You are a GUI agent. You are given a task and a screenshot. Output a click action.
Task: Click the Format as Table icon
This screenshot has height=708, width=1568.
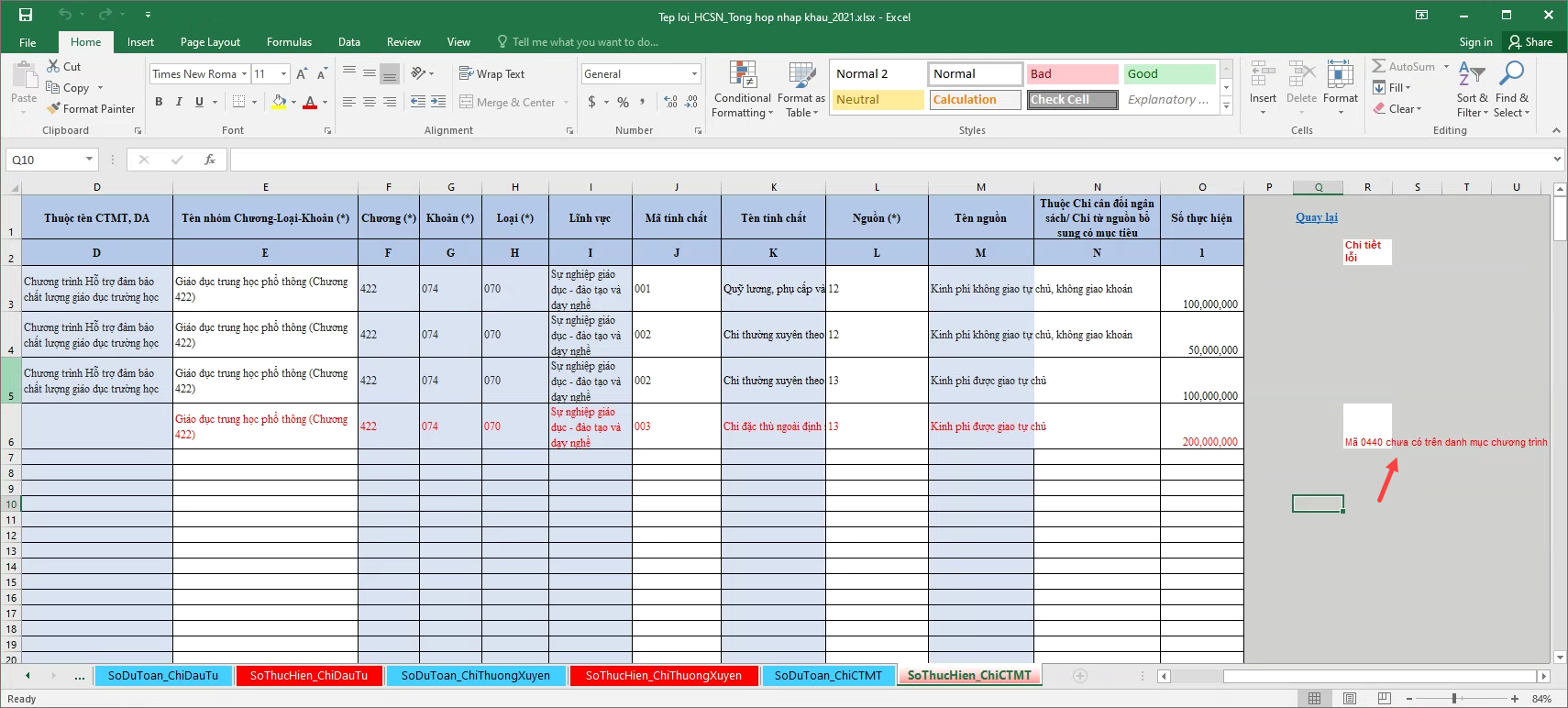tap(801, 75)
